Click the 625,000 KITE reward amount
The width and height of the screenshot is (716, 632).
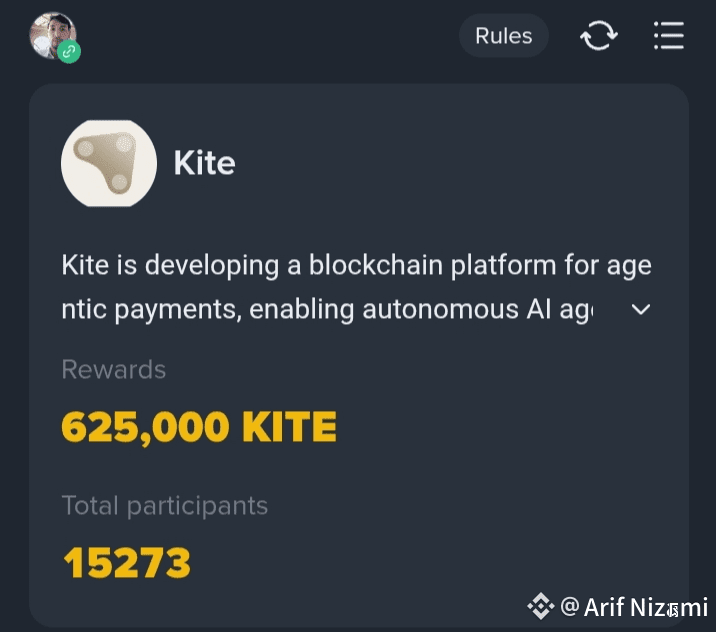[199, 427]
